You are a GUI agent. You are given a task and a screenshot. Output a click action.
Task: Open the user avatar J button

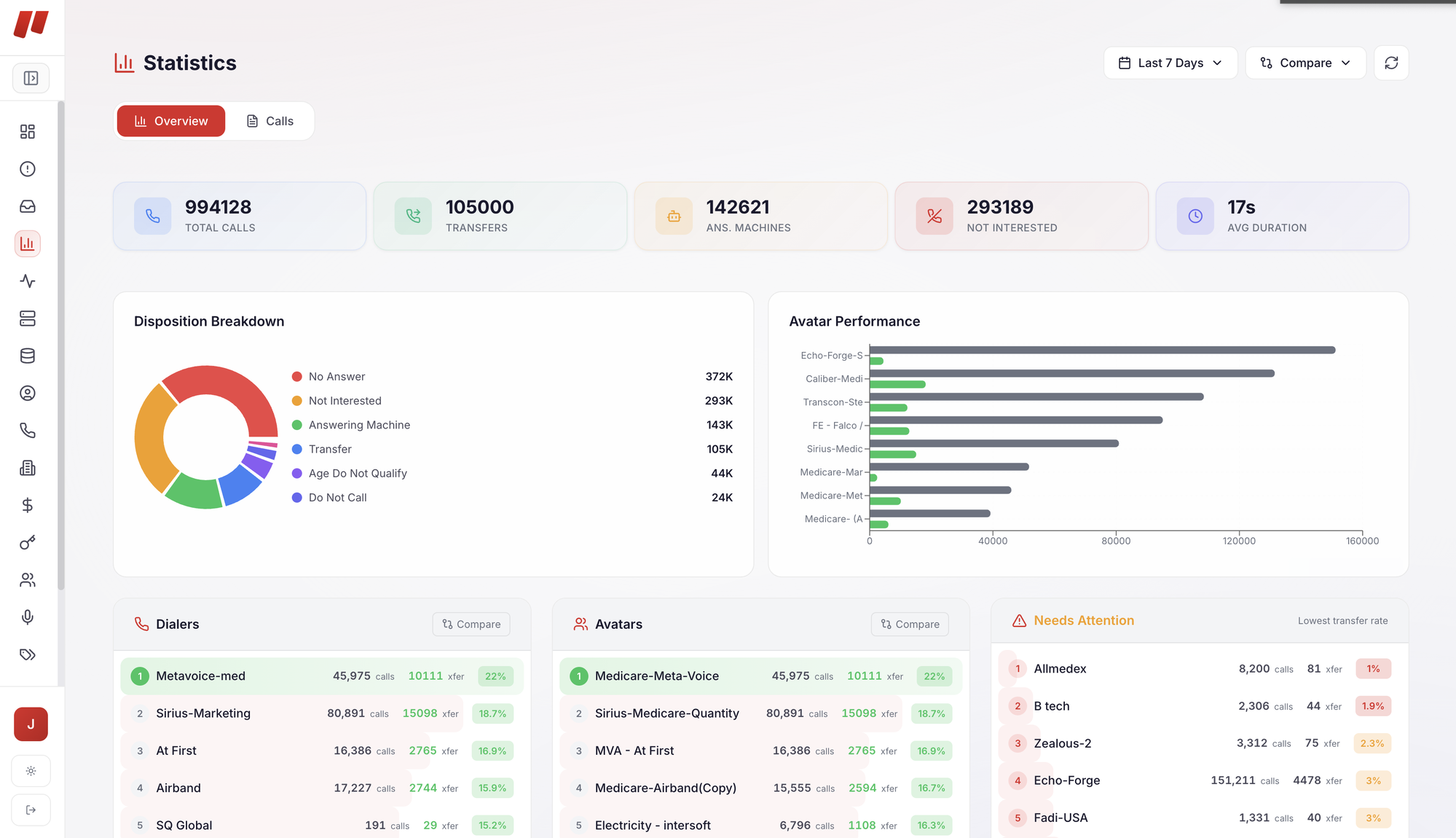coord(31,724)
